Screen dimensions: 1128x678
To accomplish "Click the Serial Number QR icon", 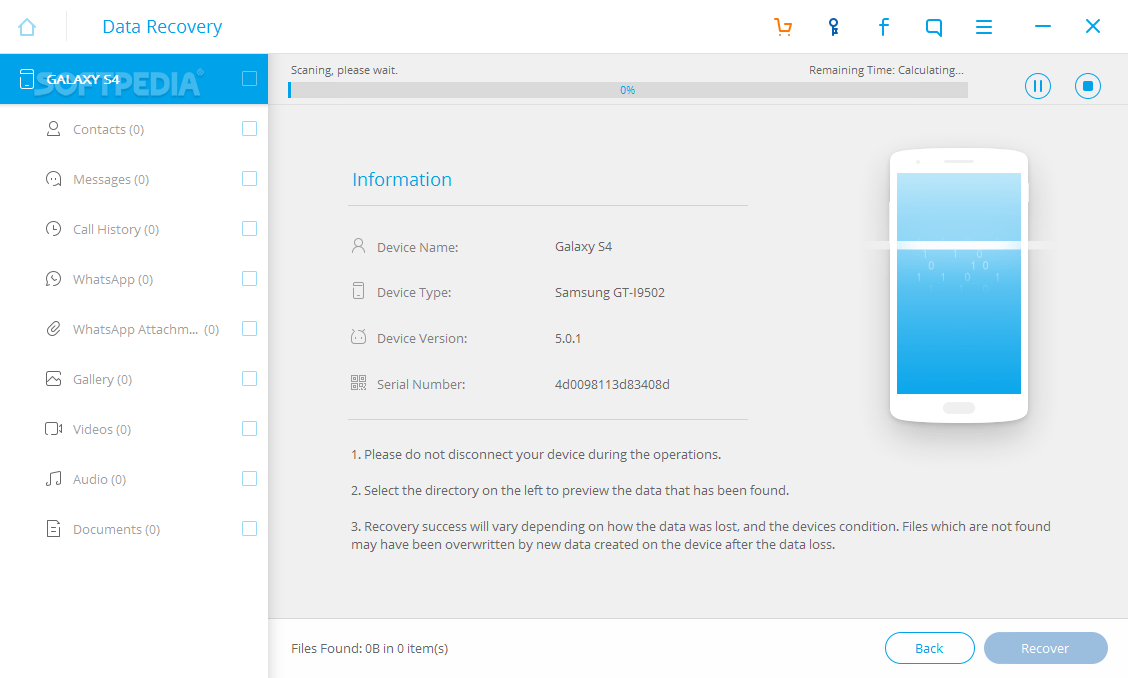I will [358, 382].
